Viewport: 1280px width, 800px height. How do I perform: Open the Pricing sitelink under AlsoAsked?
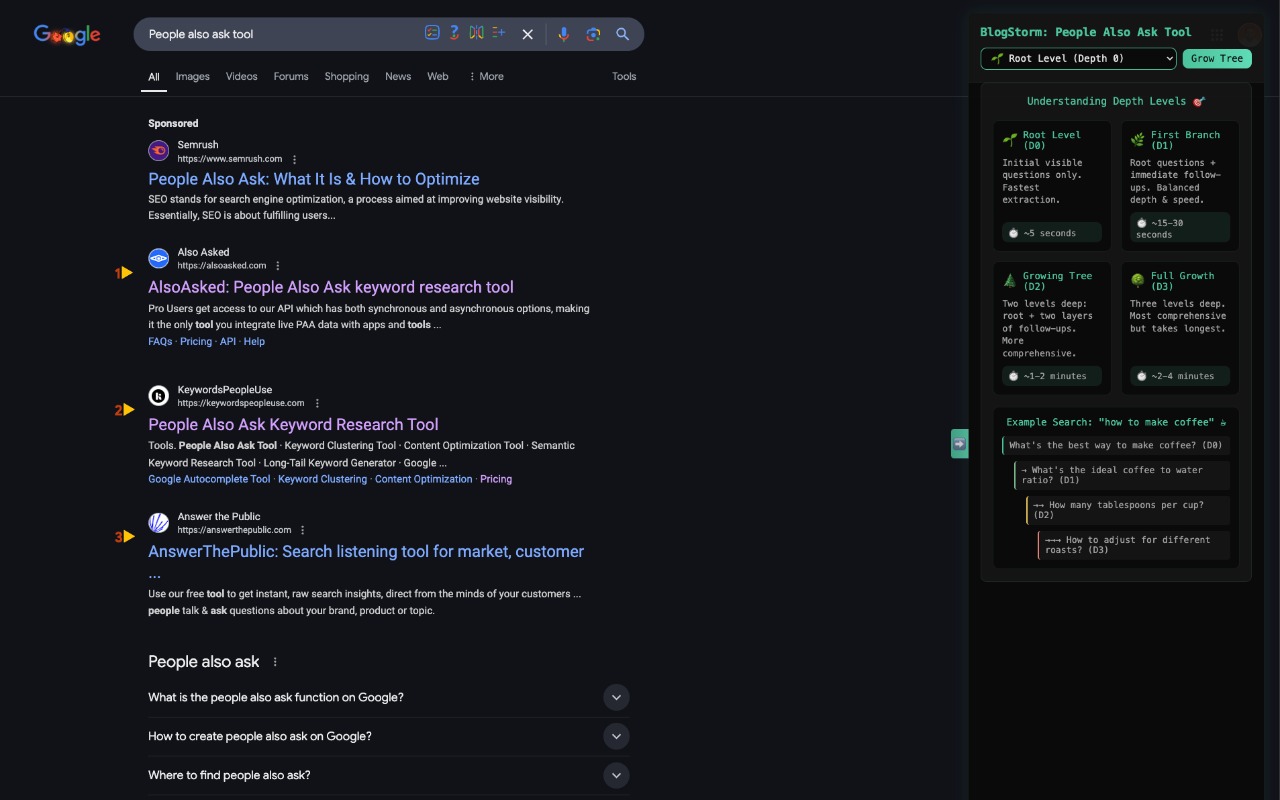coord(196,342)
